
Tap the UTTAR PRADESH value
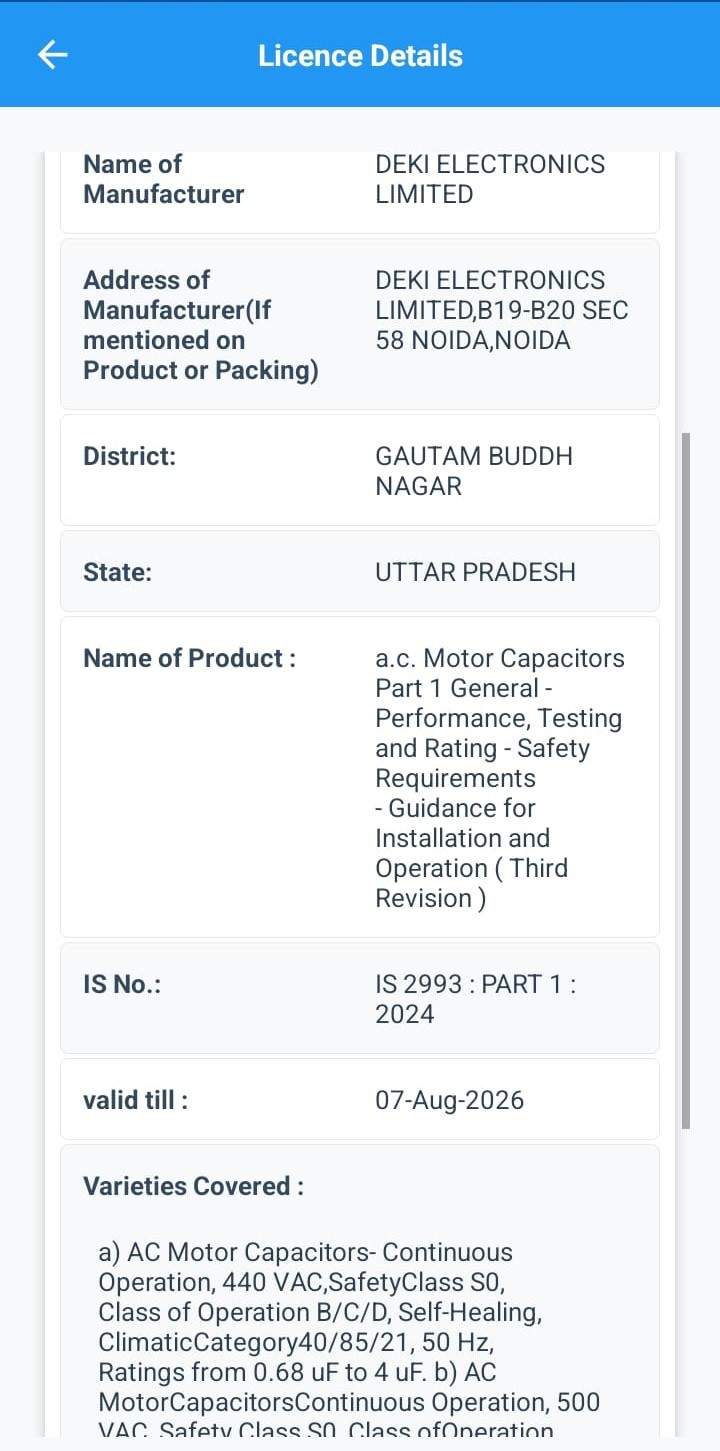[475, 572]
